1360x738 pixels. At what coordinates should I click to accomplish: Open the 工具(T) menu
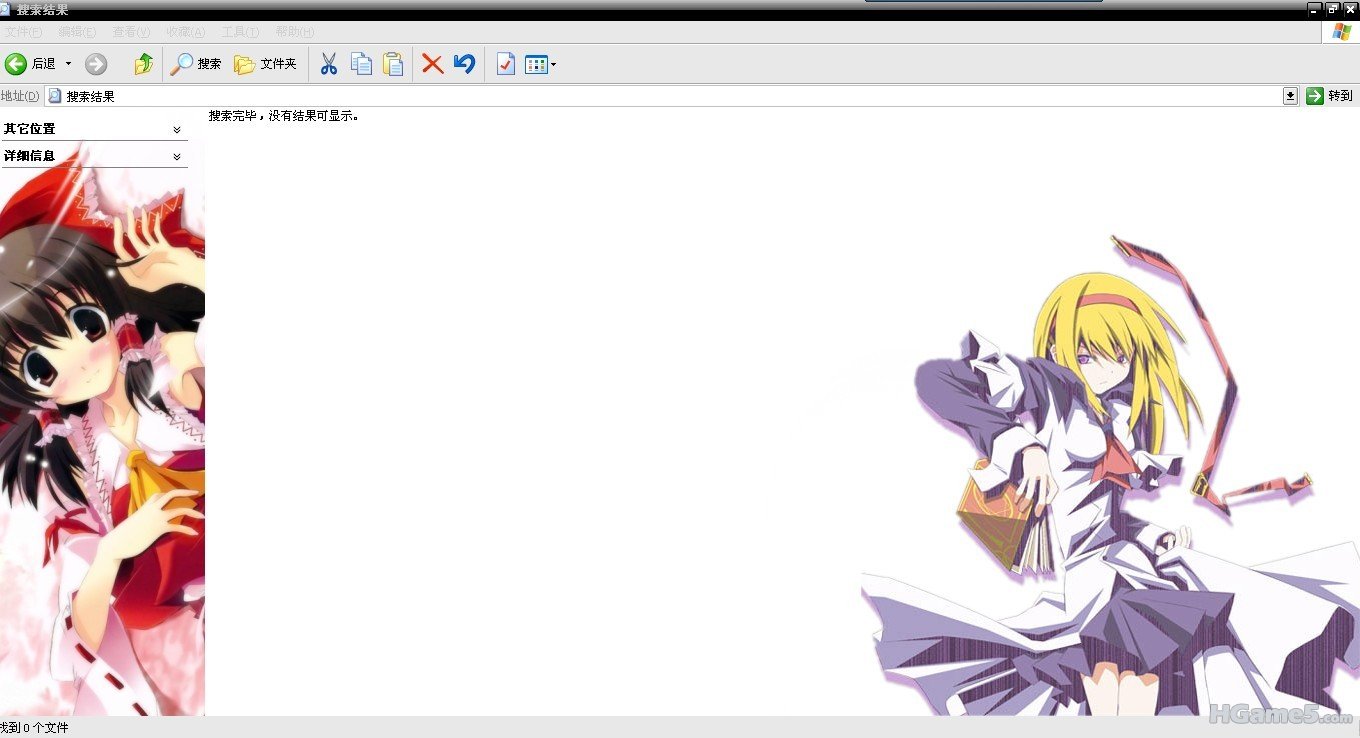click(239, 32)
